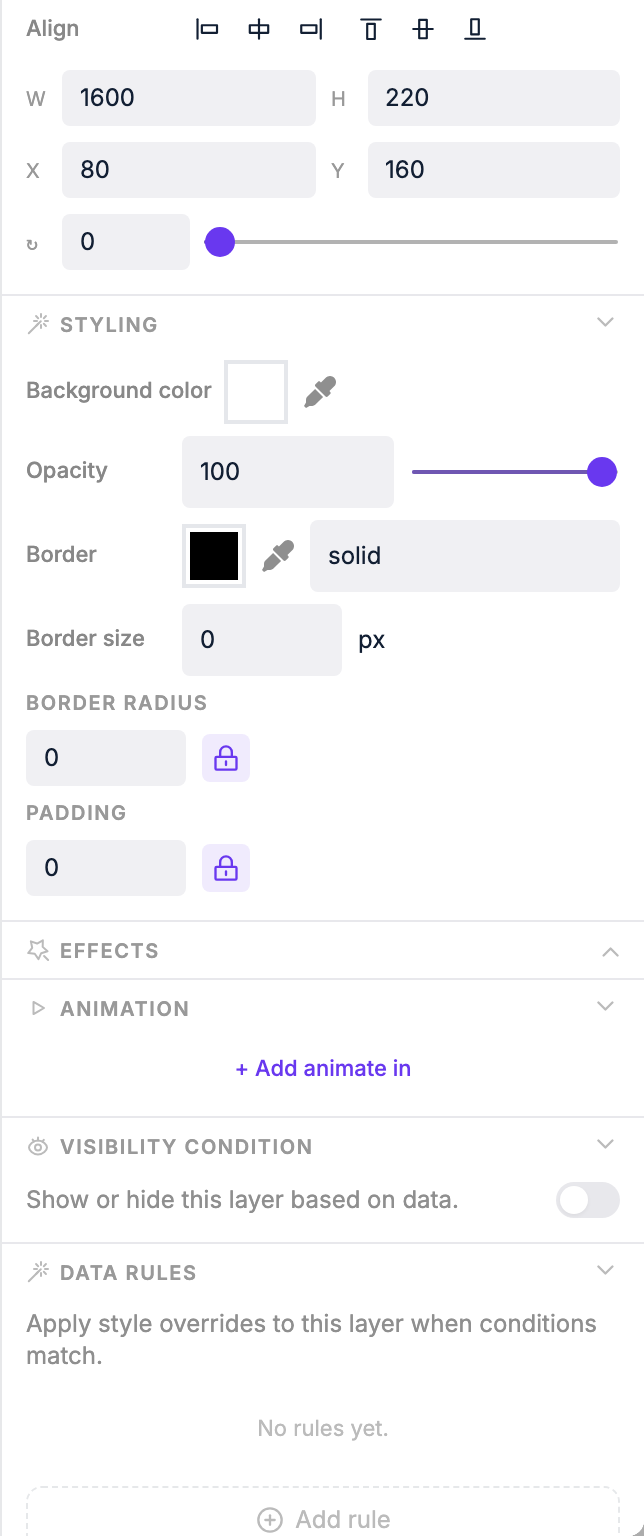The height and width of the screenshot is (1536, 644).
Task: Pick a border color with the eyedropper
Action: tap(279, 556)
